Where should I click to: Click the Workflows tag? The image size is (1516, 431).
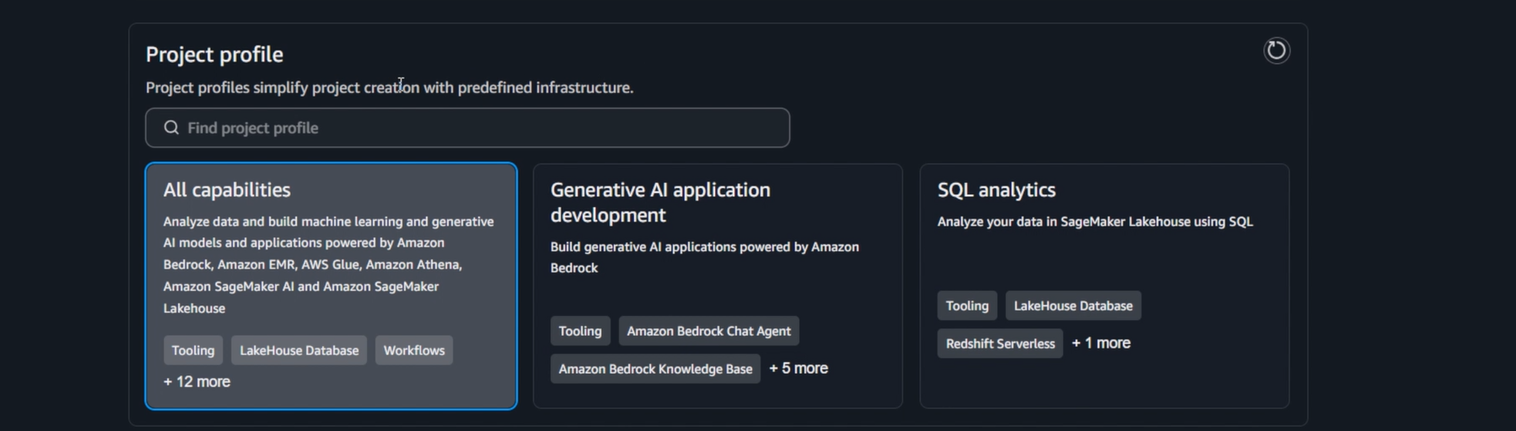[414, 351]
